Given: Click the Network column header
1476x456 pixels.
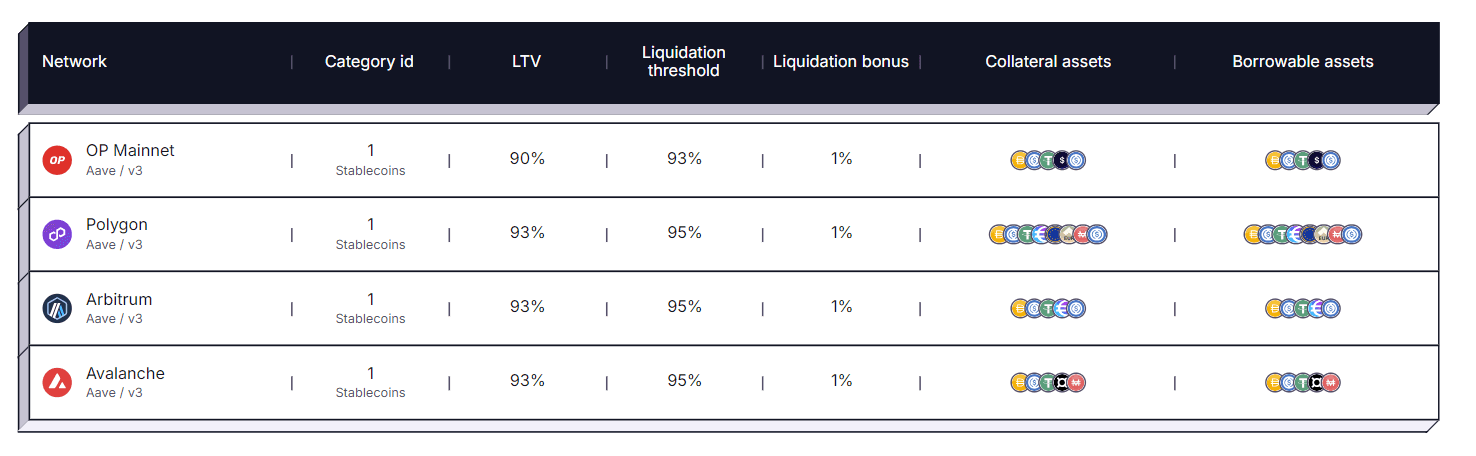Looking at the screenshot, I should tap(74, 62).
